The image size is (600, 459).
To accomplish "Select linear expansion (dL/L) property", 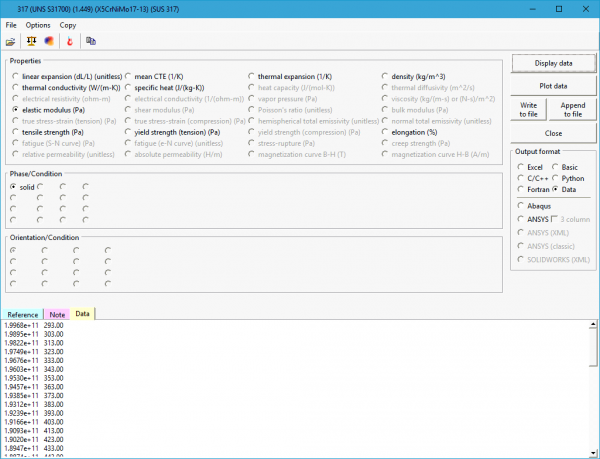I will (67, 76).
